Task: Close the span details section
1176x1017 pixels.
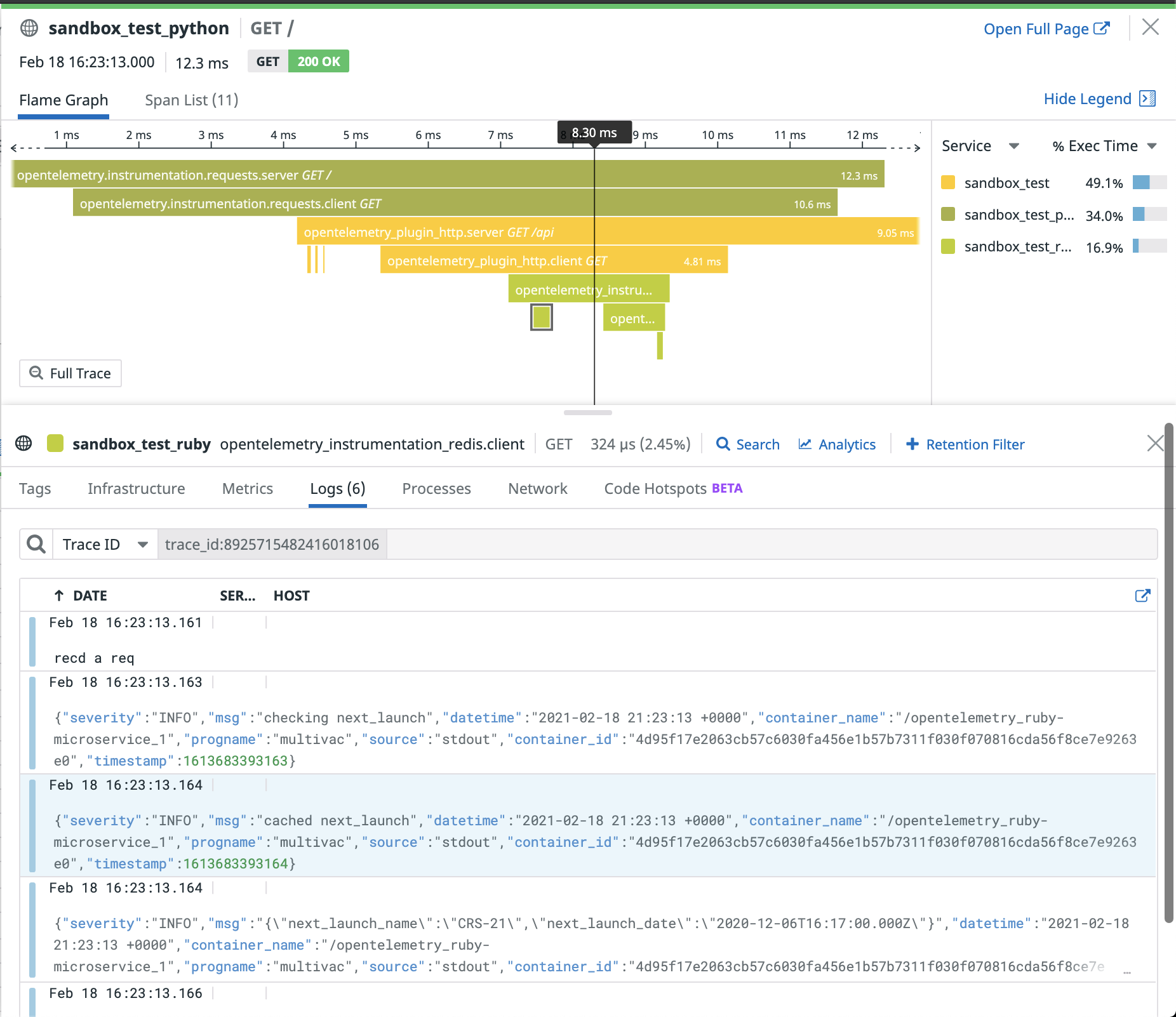Action: [x=1155, y=443]
